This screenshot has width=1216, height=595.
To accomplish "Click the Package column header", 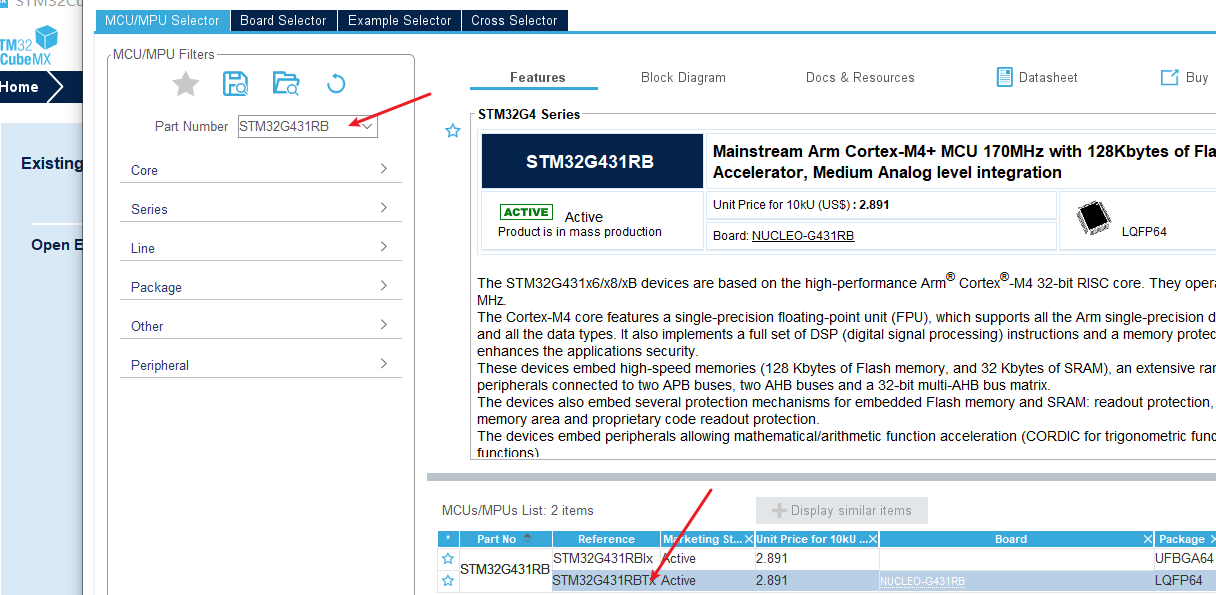I will click(1182, 539).
